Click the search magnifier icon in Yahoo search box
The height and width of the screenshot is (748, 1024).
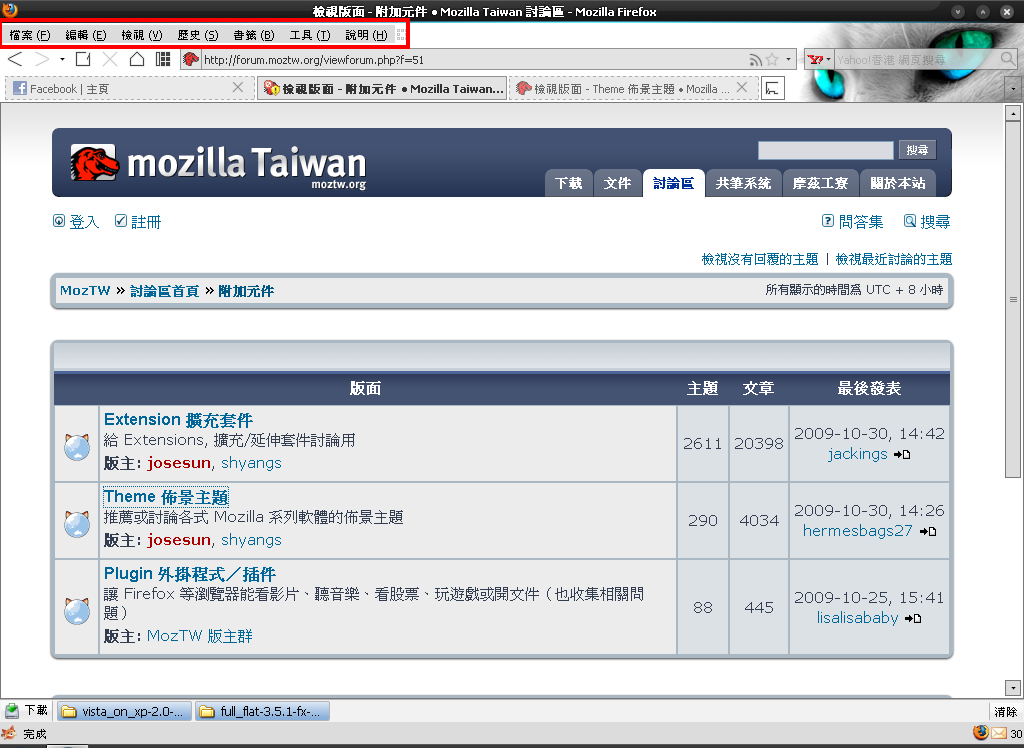[1008, 60]
